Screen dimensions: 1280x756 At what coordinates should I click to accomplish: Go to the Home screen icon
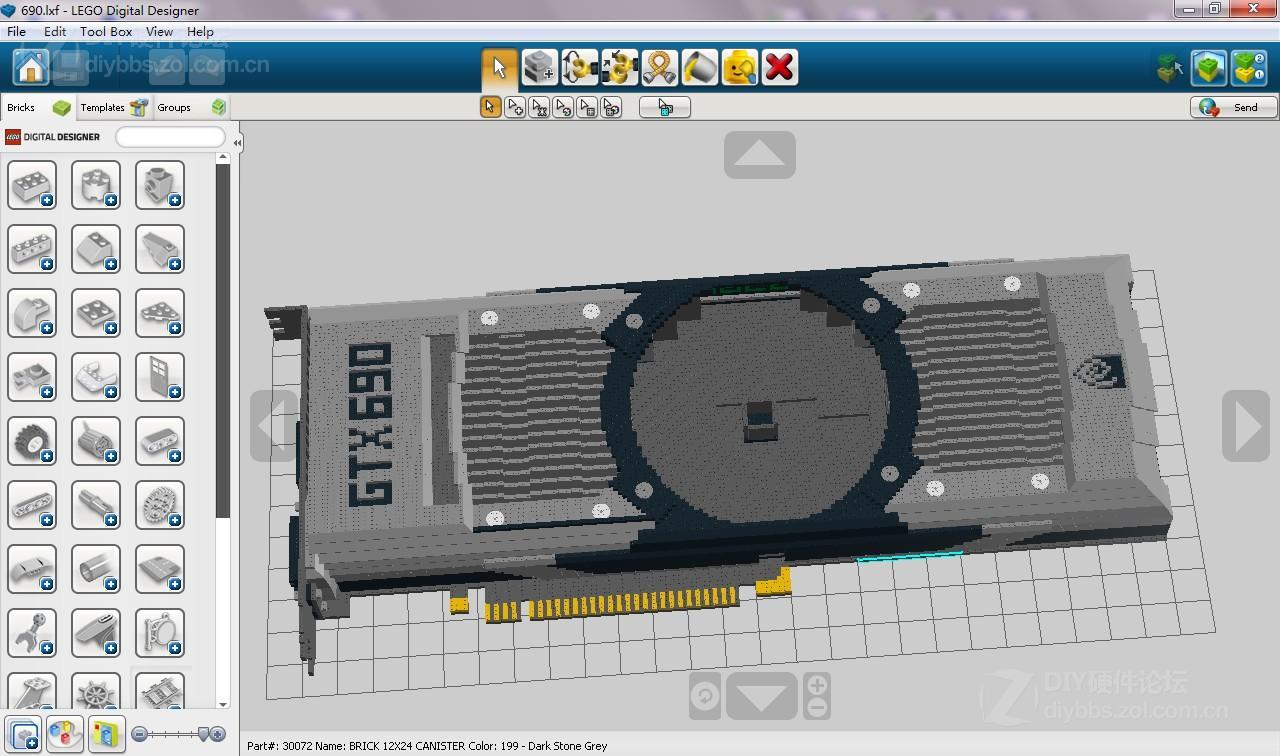click(31, 67)
